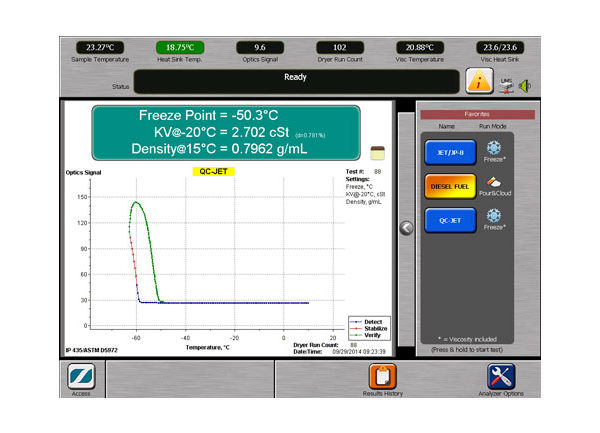Image resolution: width=600 pixels, height=433 pixels.
Task: Open the sample note icon beside results
Action: click(378, 152)
